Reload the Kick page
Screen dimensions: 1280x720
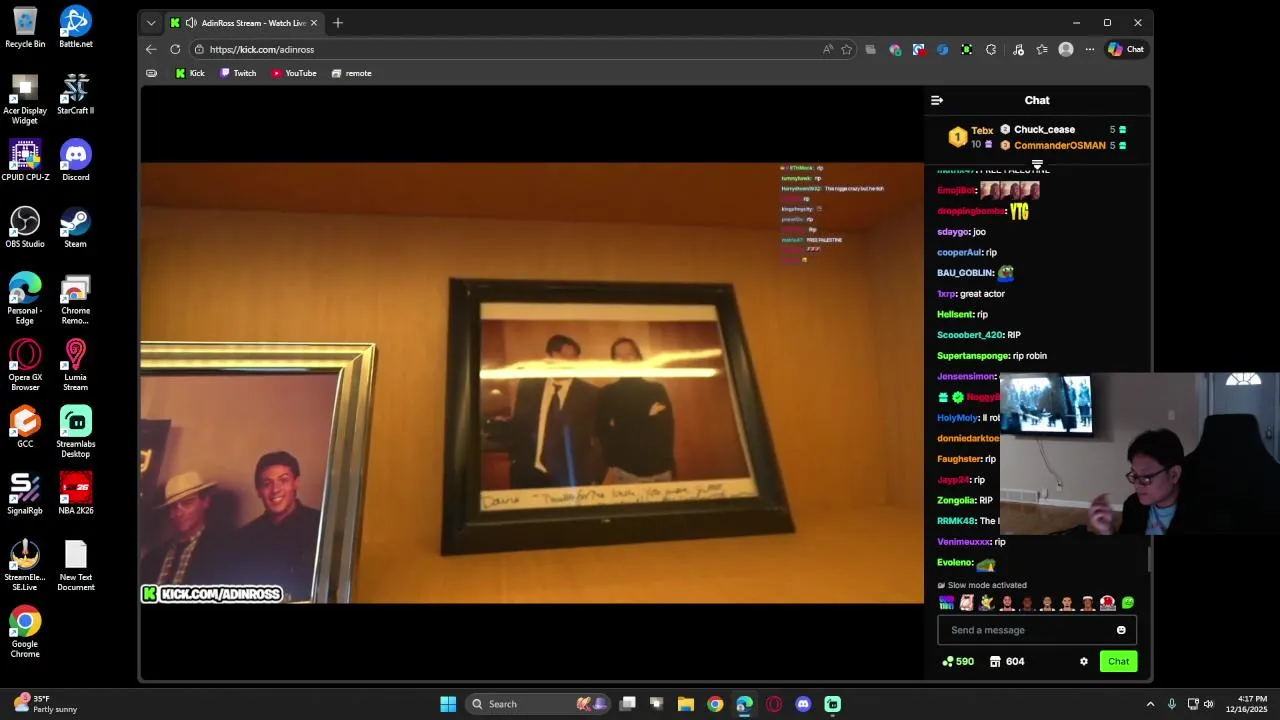pyautogui.click(x=175, y=49)
